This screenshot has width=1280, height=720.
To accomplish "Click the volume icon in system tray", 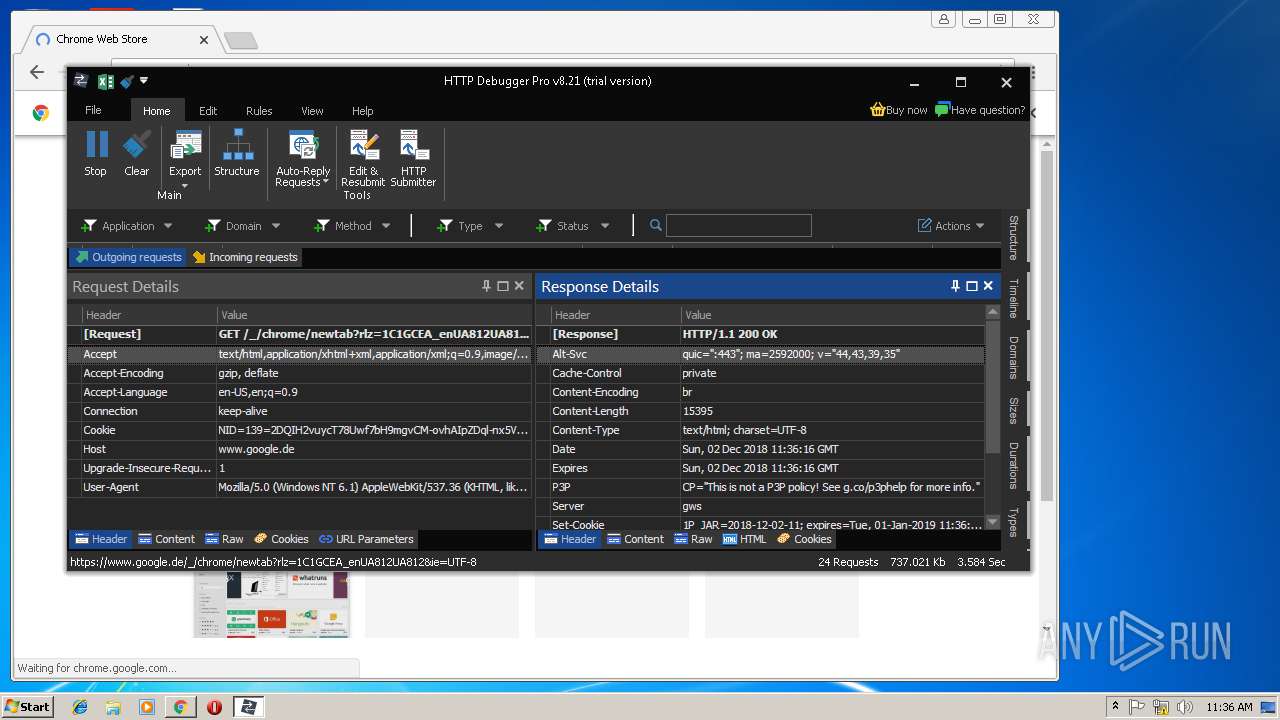I will pyautogui.click(x=1185, y=707).
